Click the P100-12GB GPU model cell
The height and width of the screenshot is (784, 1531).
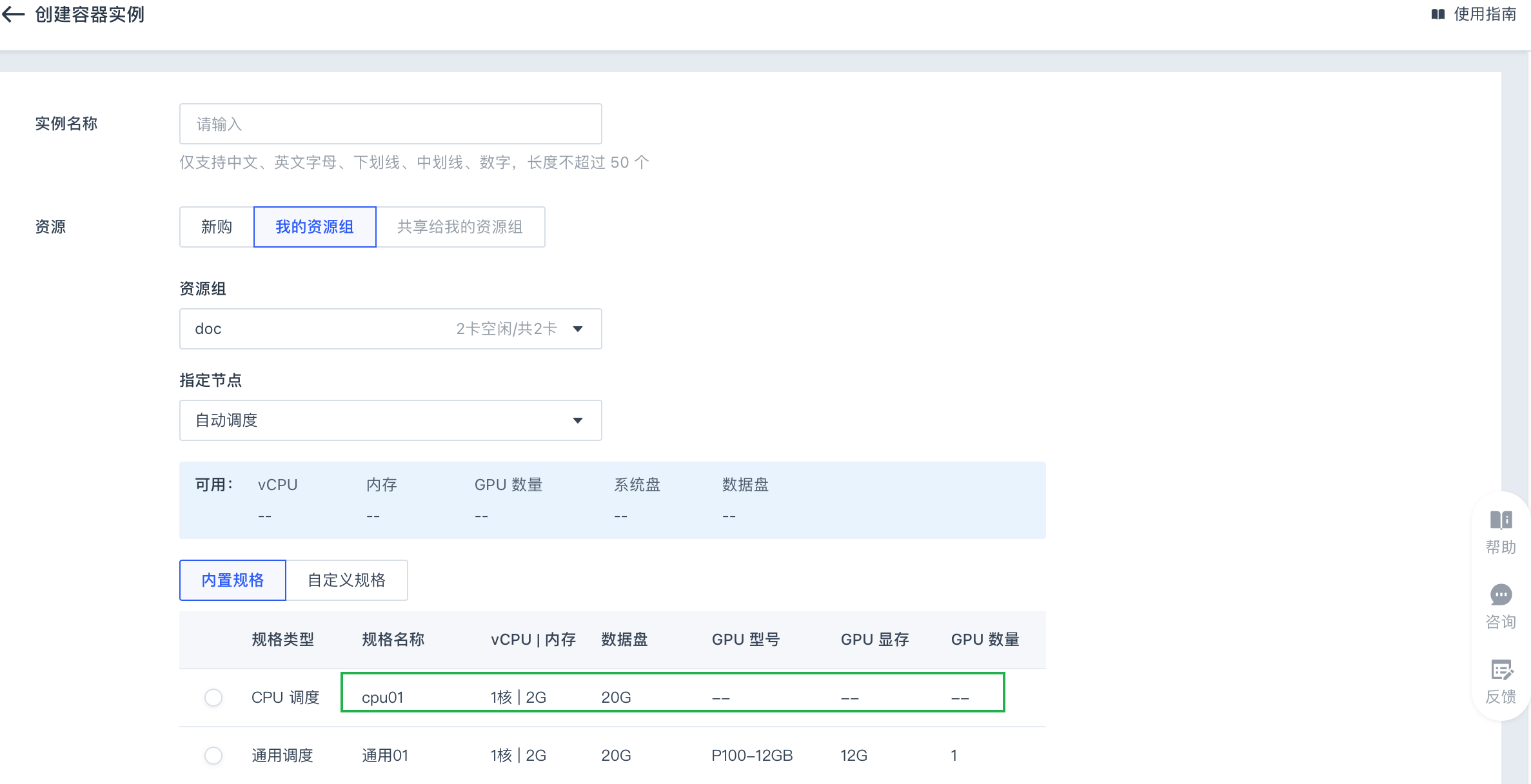coord(752,756)
